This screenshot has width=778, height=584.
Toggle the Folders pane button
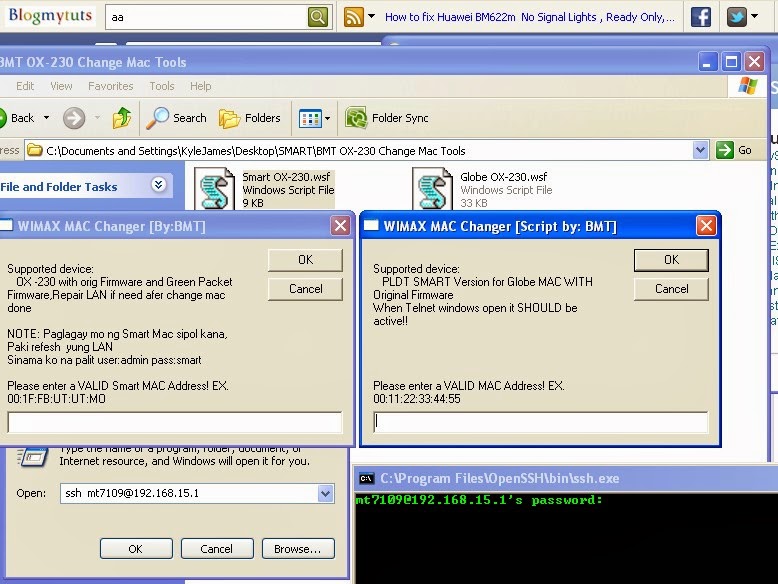(x=250, y=118)
